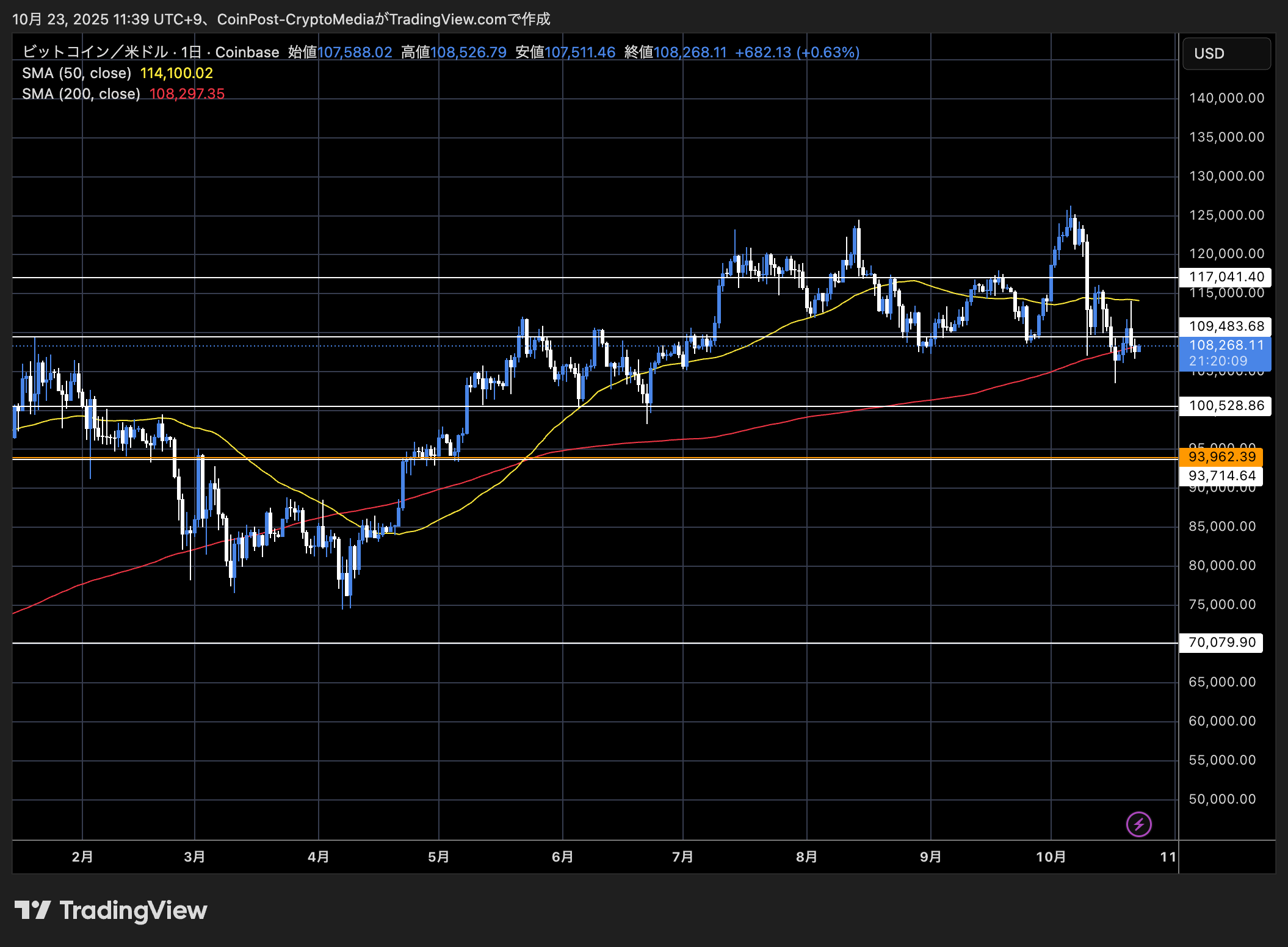Click the 140,000.00 price axis label

pos(1226,98)
